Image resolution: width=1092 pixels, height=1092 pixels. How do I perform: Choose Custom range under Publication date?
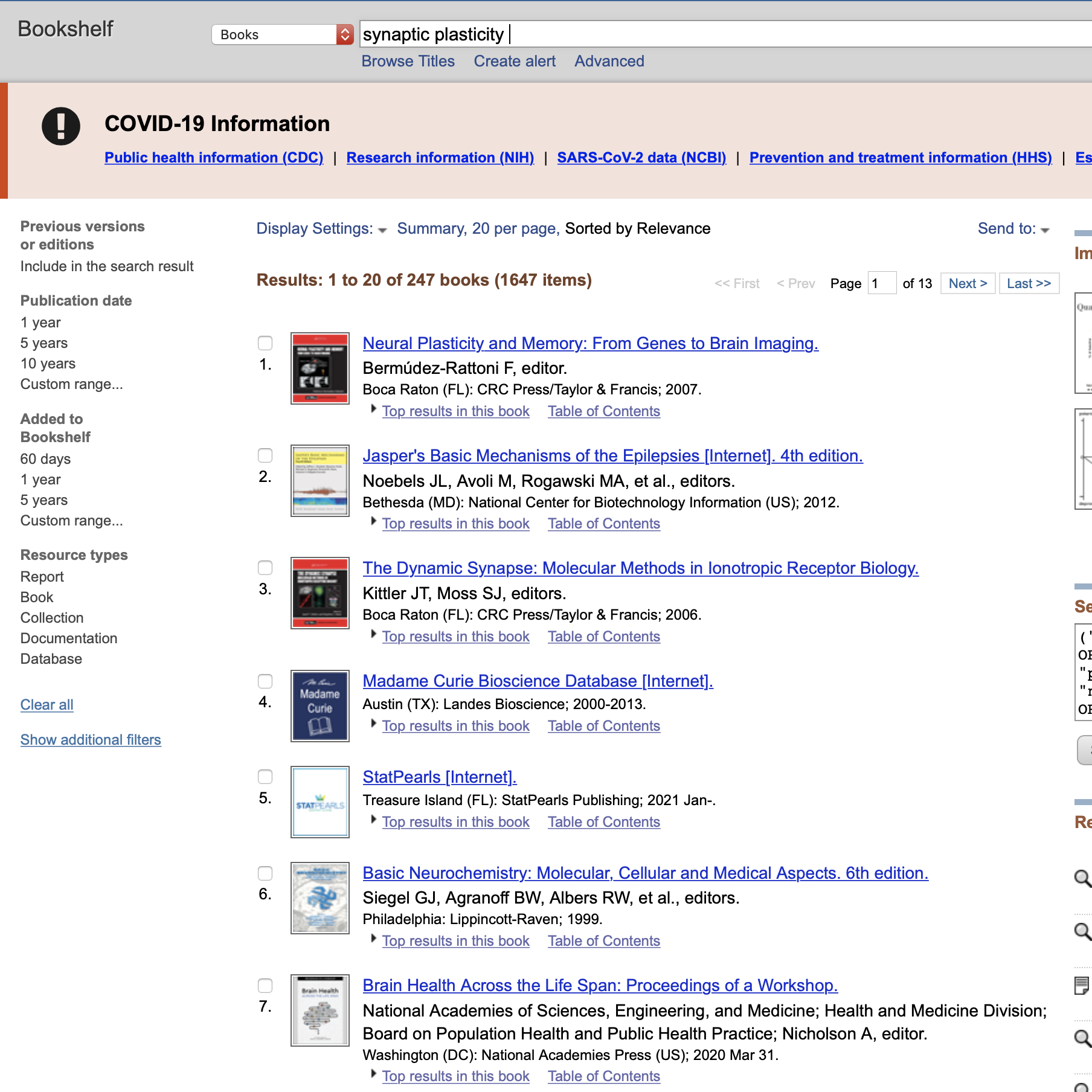coord(71,384)
